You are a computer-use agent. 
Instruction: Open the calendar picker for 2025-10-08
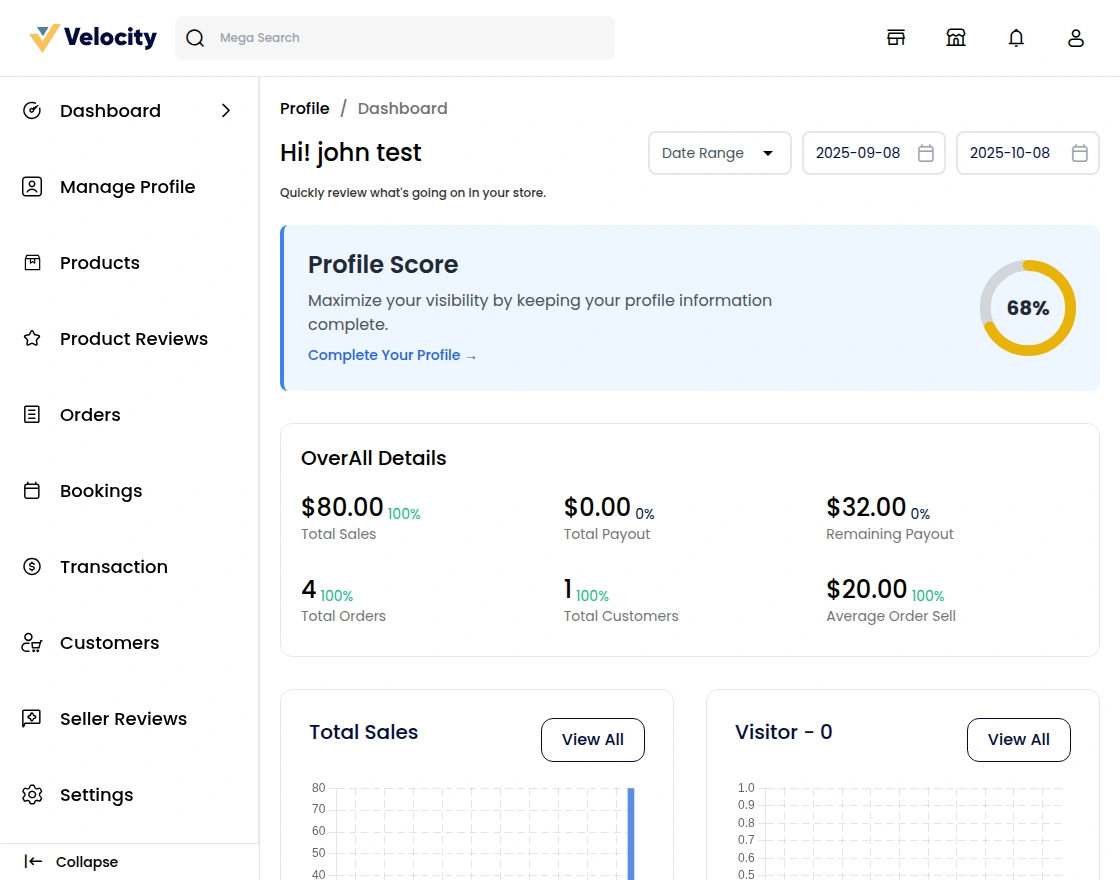[x=1080, y=153]
